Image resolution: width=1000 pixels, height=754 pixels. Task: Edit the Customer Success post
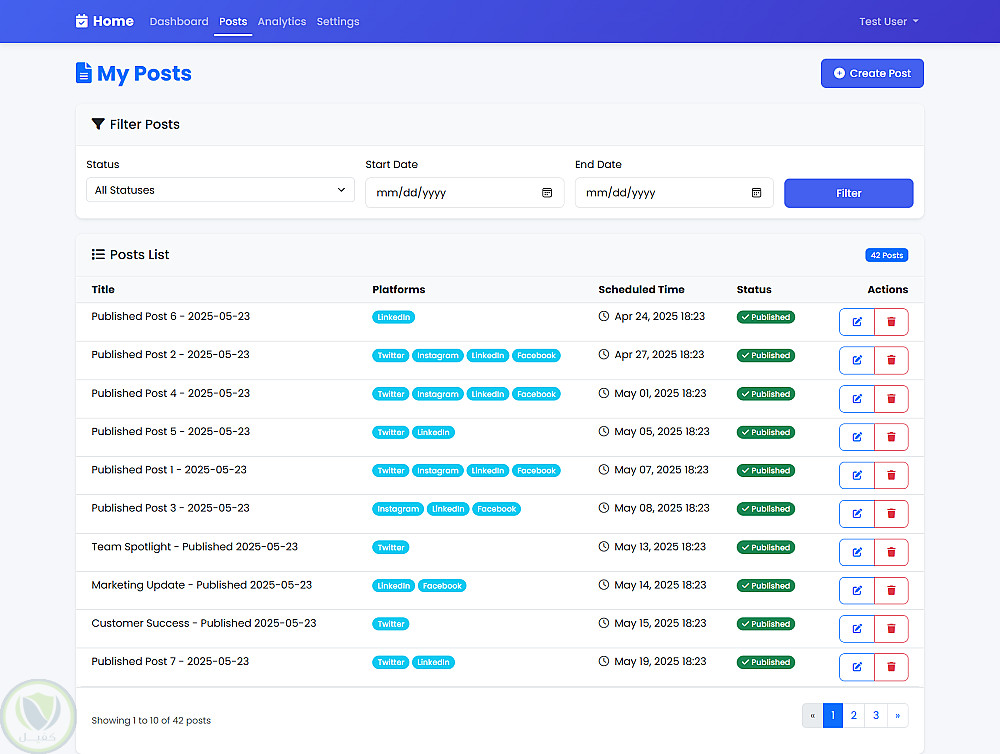(857, 629)
